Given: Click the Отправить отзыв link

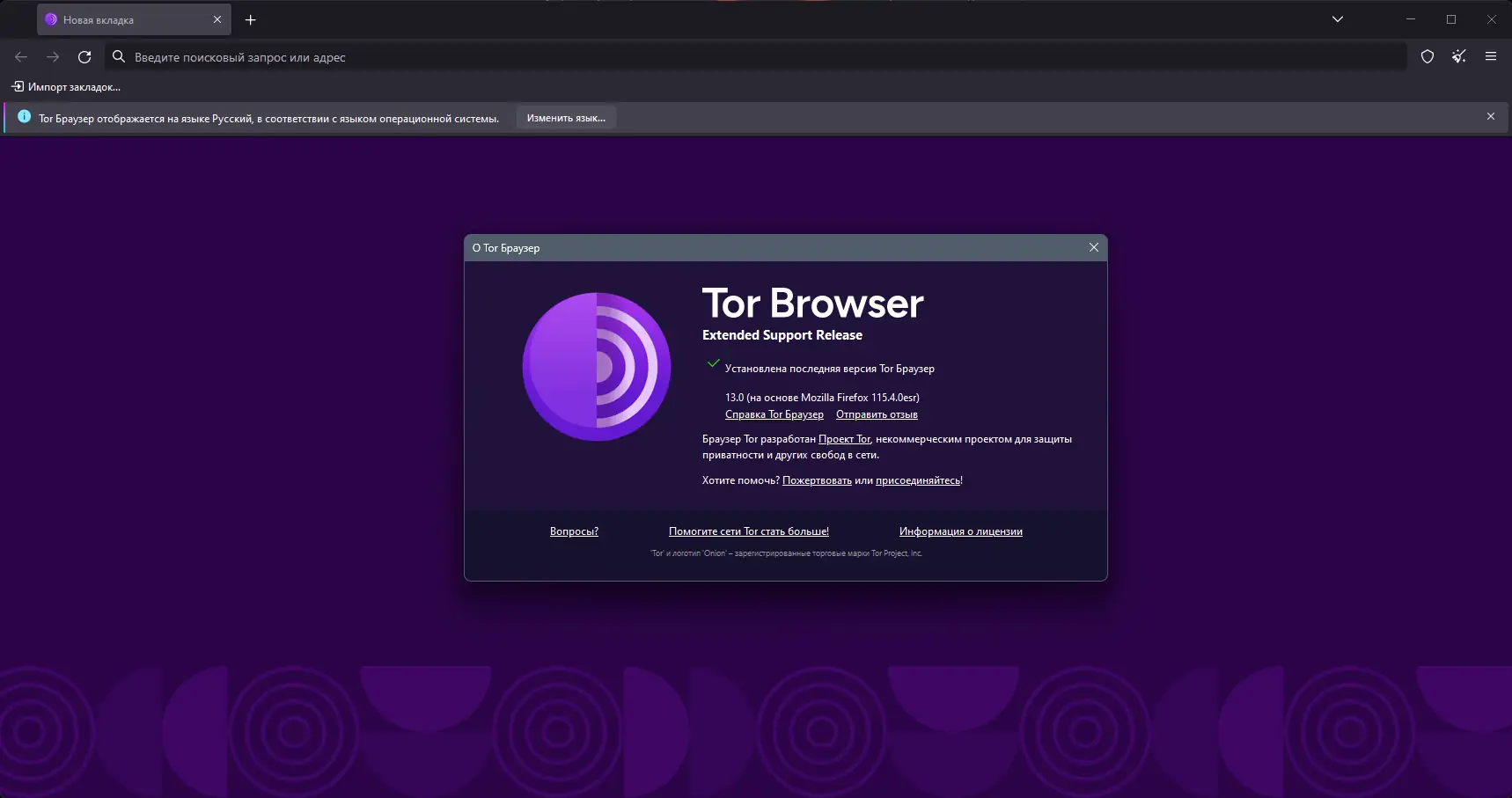Looking at the screenshot, I should (877, 414).
